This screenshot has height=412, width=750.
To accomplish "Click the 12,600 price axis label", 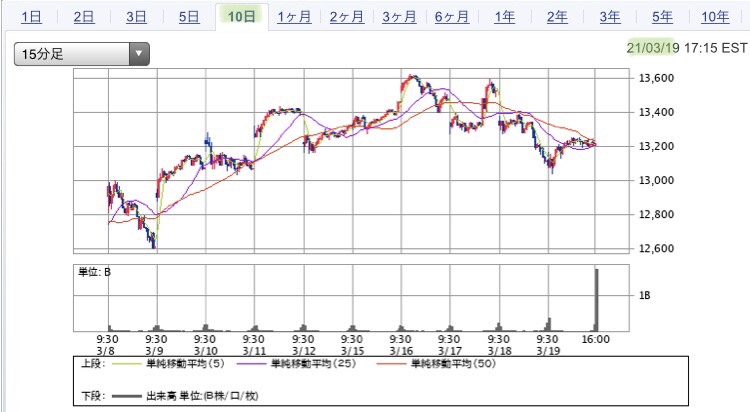I will tap(656, 248).
